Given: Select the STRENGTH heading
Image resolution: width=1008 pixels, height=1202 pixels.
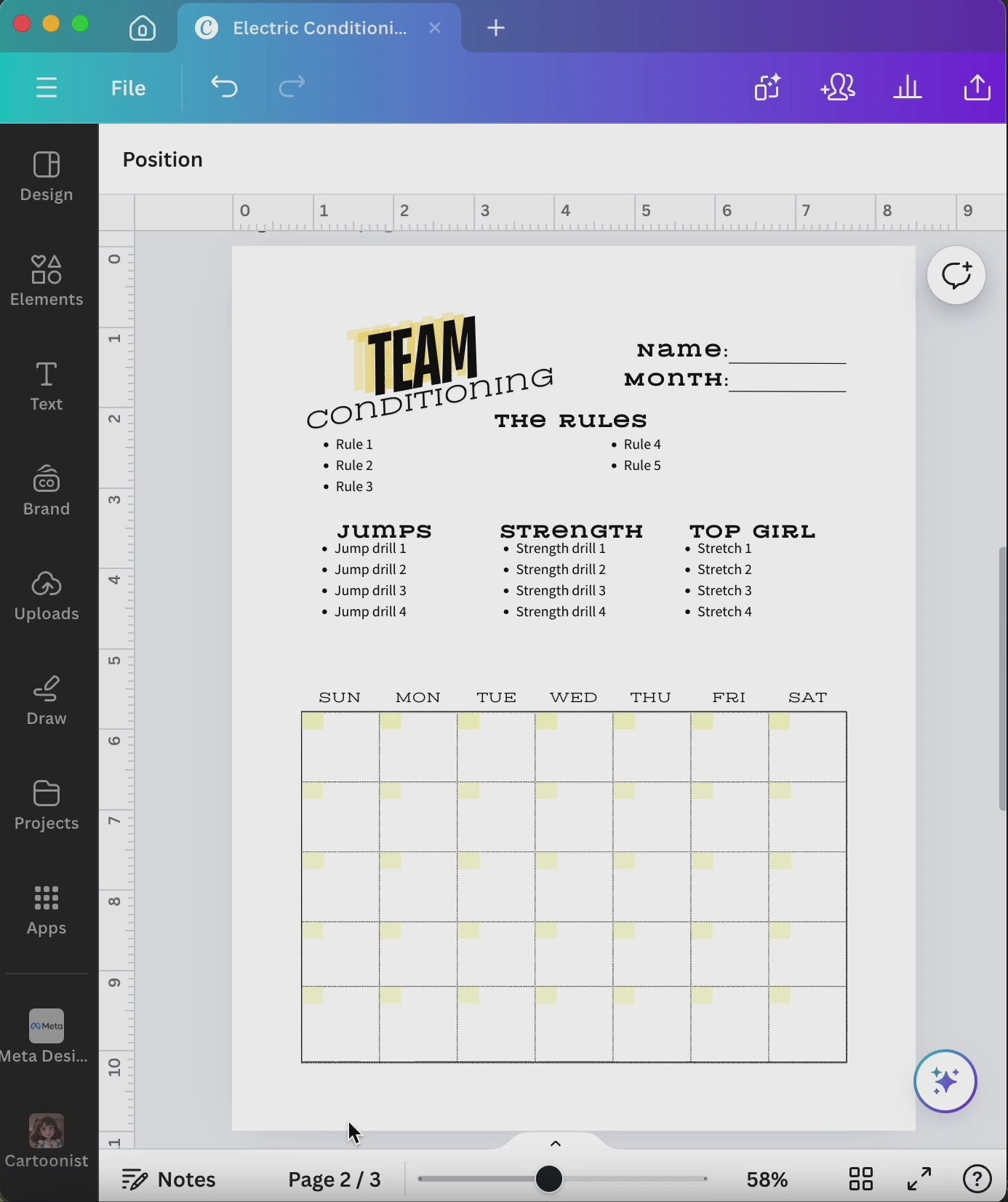Looking at the screenshot, I should click(572, 530).
